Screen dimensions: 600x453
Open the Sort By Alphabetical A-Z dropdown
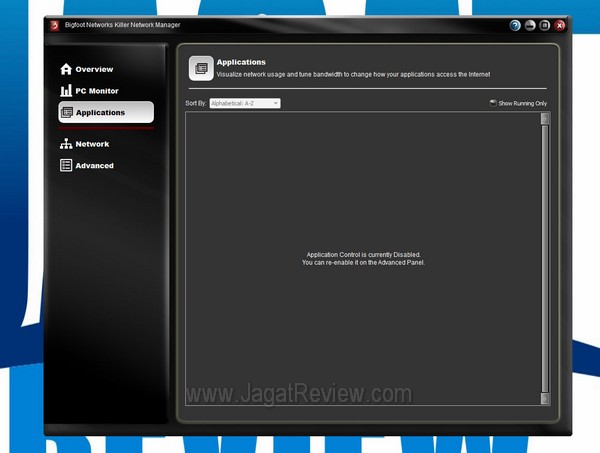tap(245, 103)
